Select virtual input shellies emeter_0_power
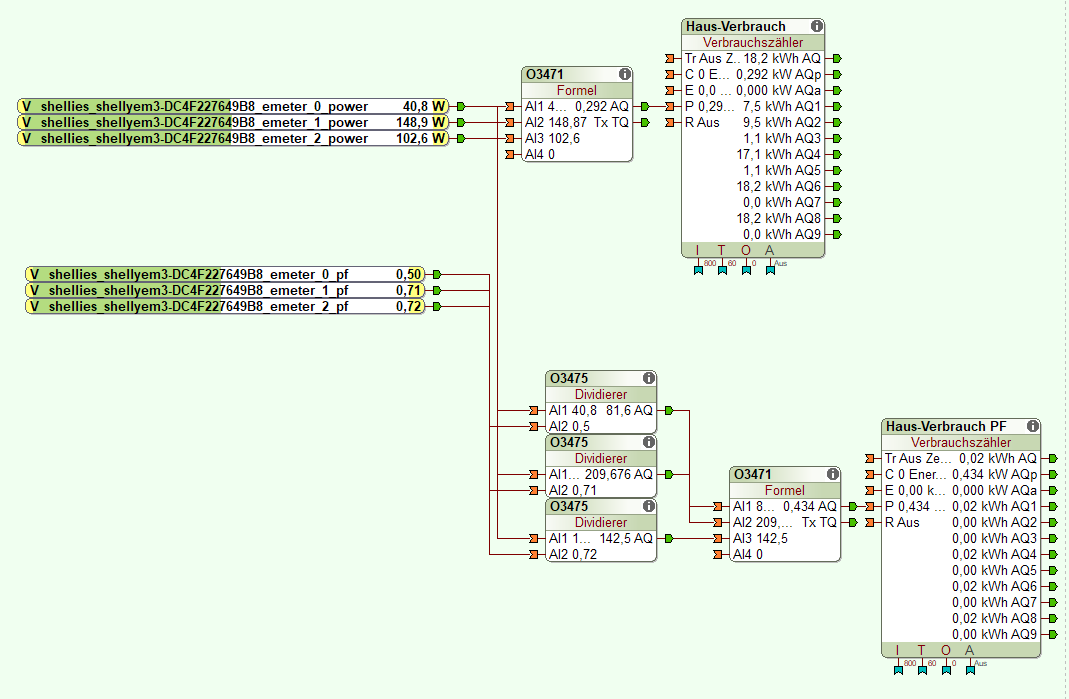Screen dimensions: 1069x699 click(x=233, y=106)
